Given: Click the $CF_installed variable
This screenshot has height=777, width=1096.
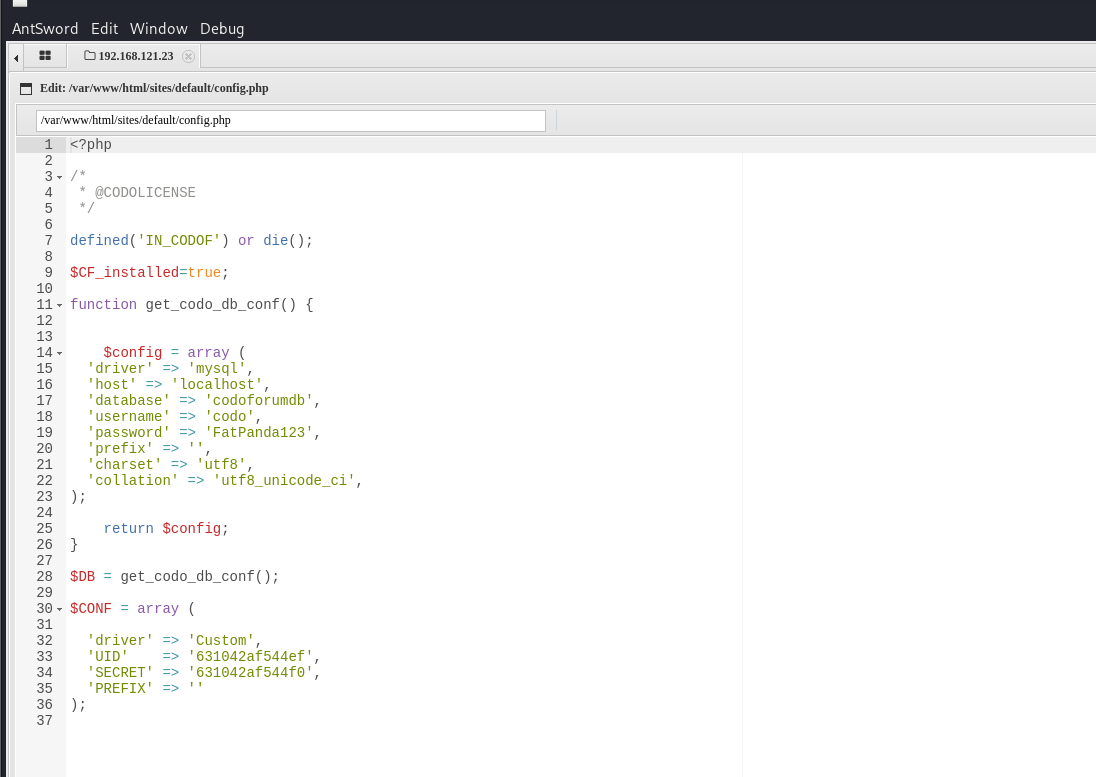Looking at the screenshot, I should coord(124,273).
